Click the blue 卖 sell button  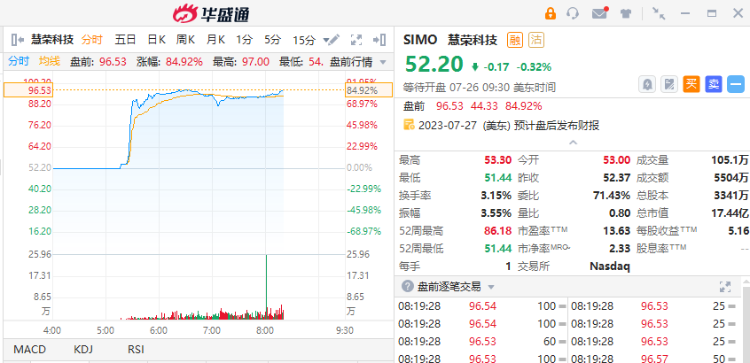coord(714,85)
